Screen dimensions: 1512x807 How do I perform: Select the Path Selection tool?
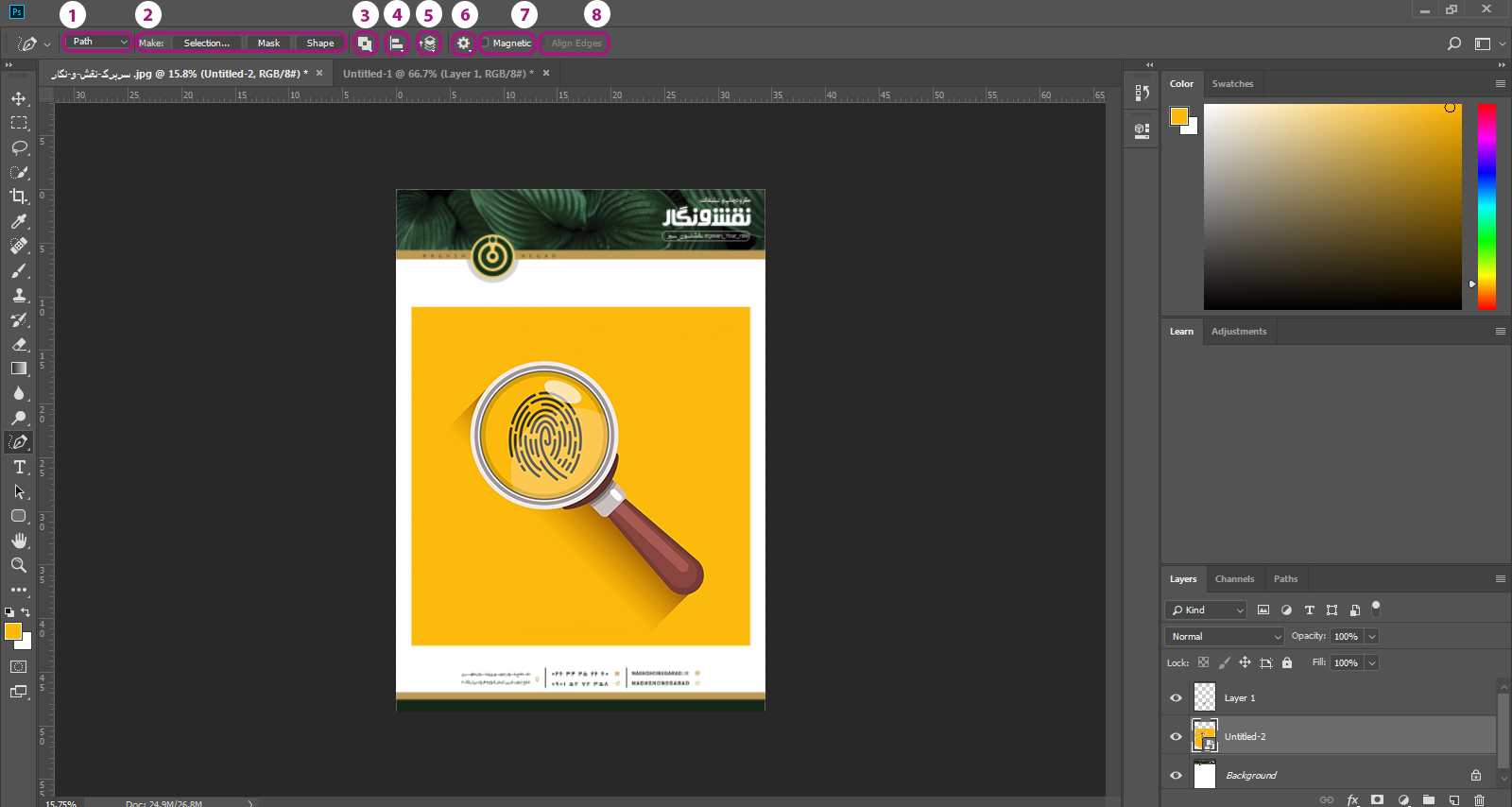click(19, 491)
